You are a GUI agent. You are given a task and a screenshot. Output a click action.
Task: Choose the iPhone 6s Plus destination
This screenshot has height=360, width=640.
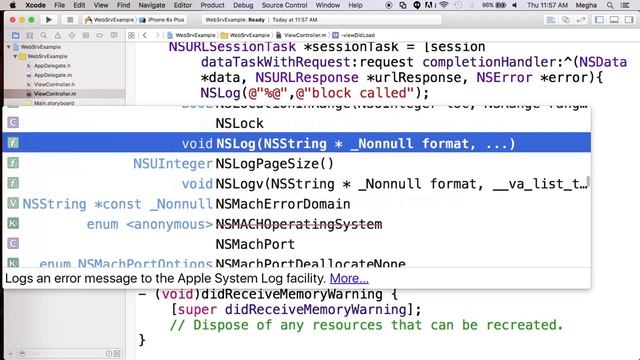162,20
